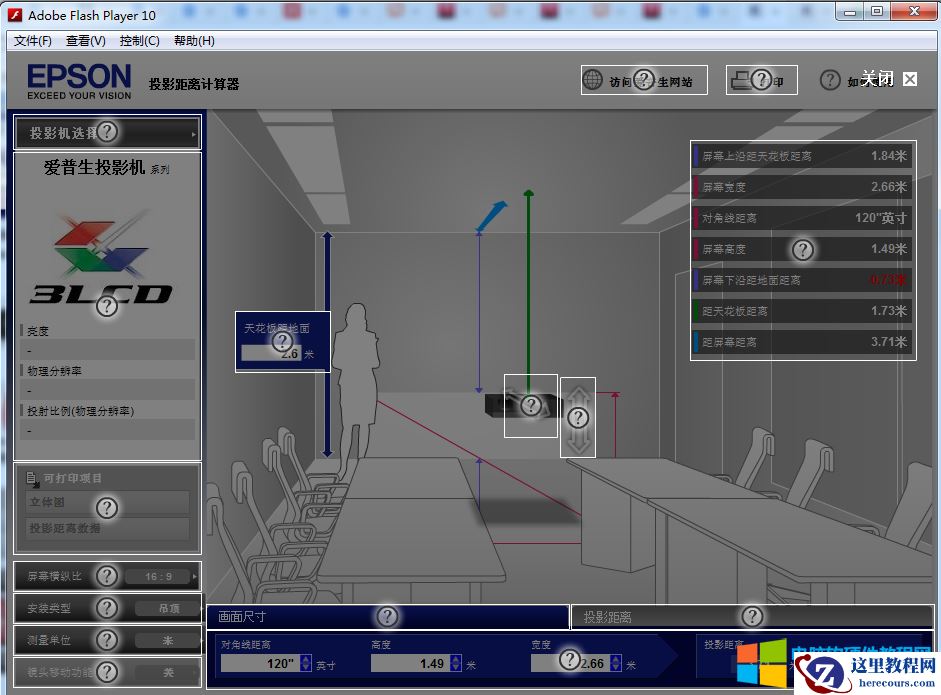Click the 投射比例(物理分辨率) label
Image resolution: width=941 pixels, height=695 pixels.
80,411
